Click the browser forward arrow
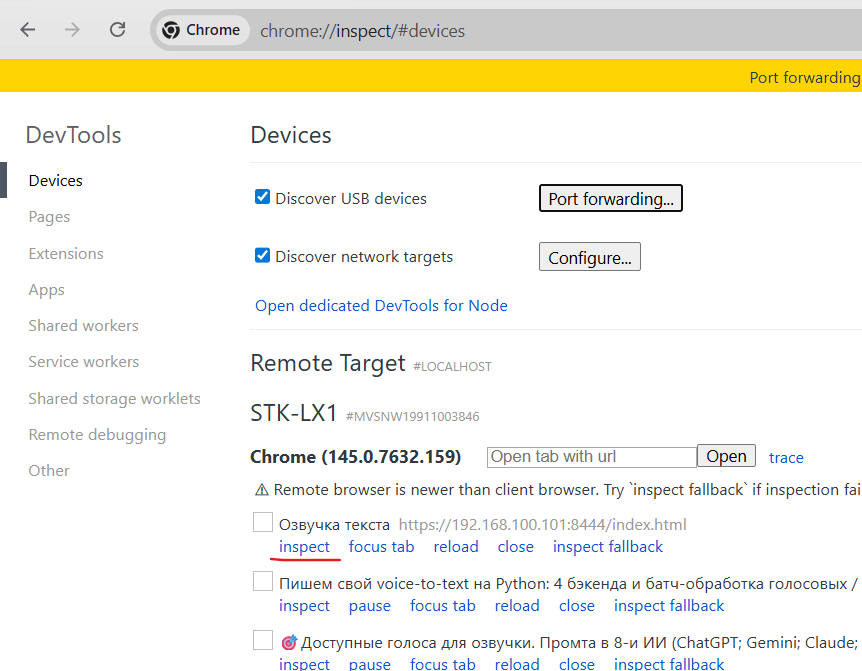The width and height of the screenshot is (862, 671). [72, 30]
